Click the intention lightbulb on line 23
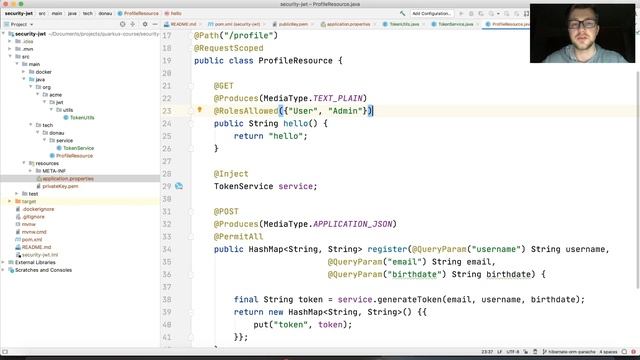The height and width of the screenshot is (360, 640). (200, 109)
